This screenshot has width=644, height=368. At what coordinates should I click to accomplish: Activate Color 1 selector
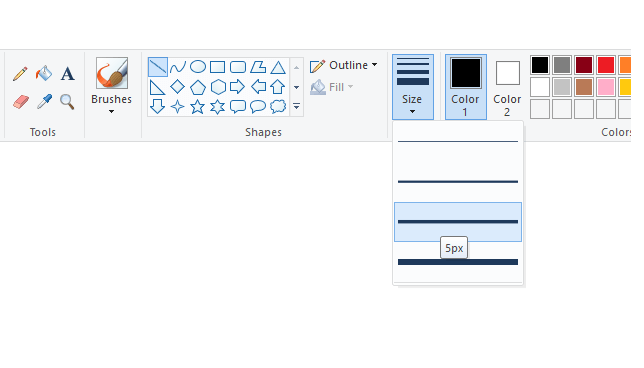(x=466, y=87)
